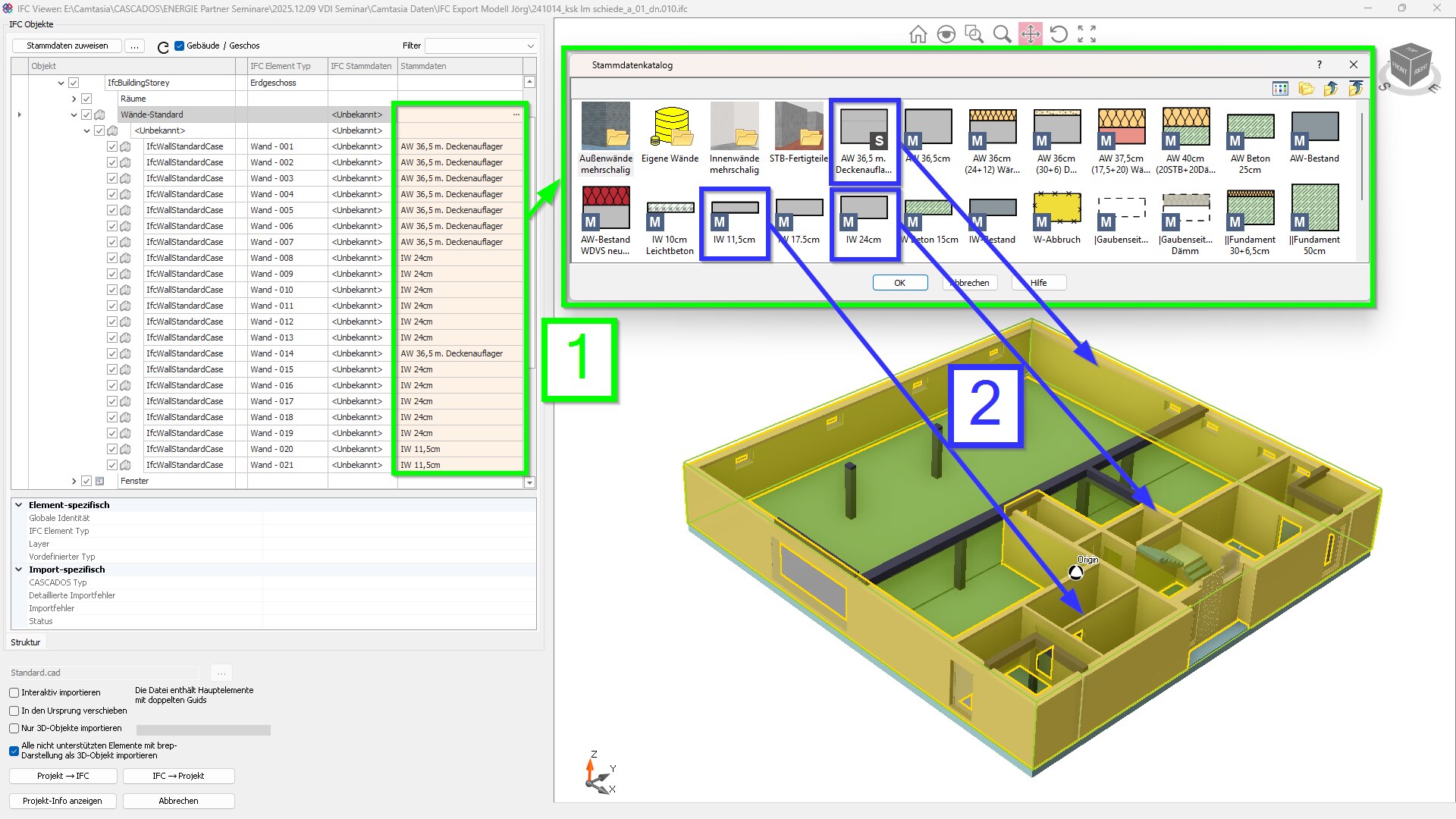This screenshot has height=819, width=1456.
Task: Change the catalog view mode icon
Action: [1280, 89]
